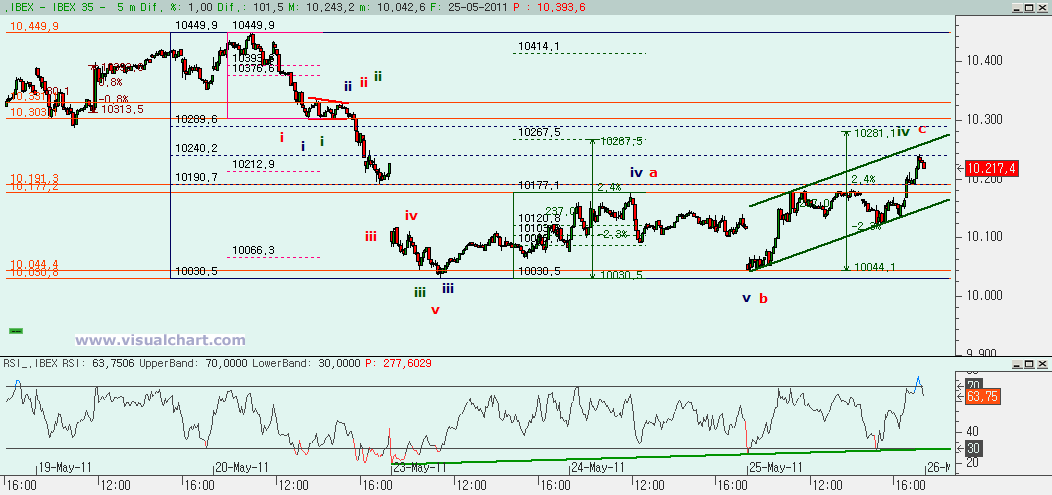Click the 'LowerBand: 30,0000' RSI header text
The height and width of the screenshot is (495, 1052).
305,363
